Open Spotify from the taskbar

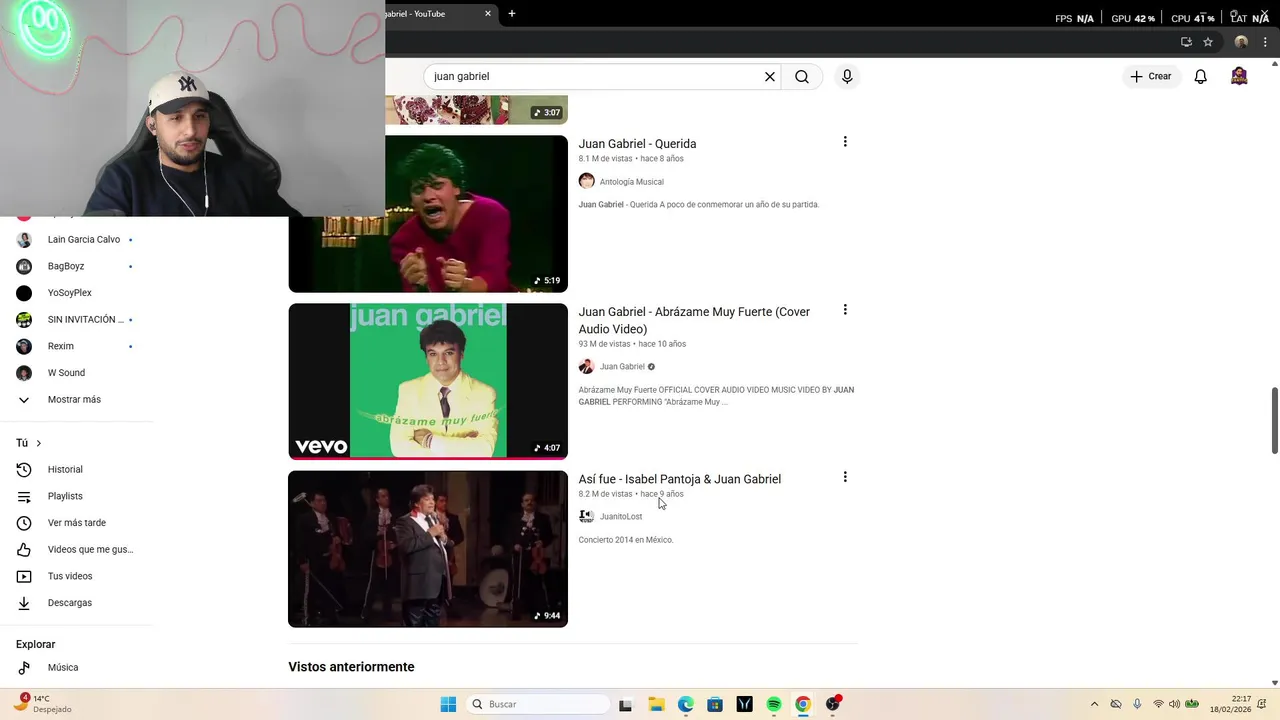point(774,704)
